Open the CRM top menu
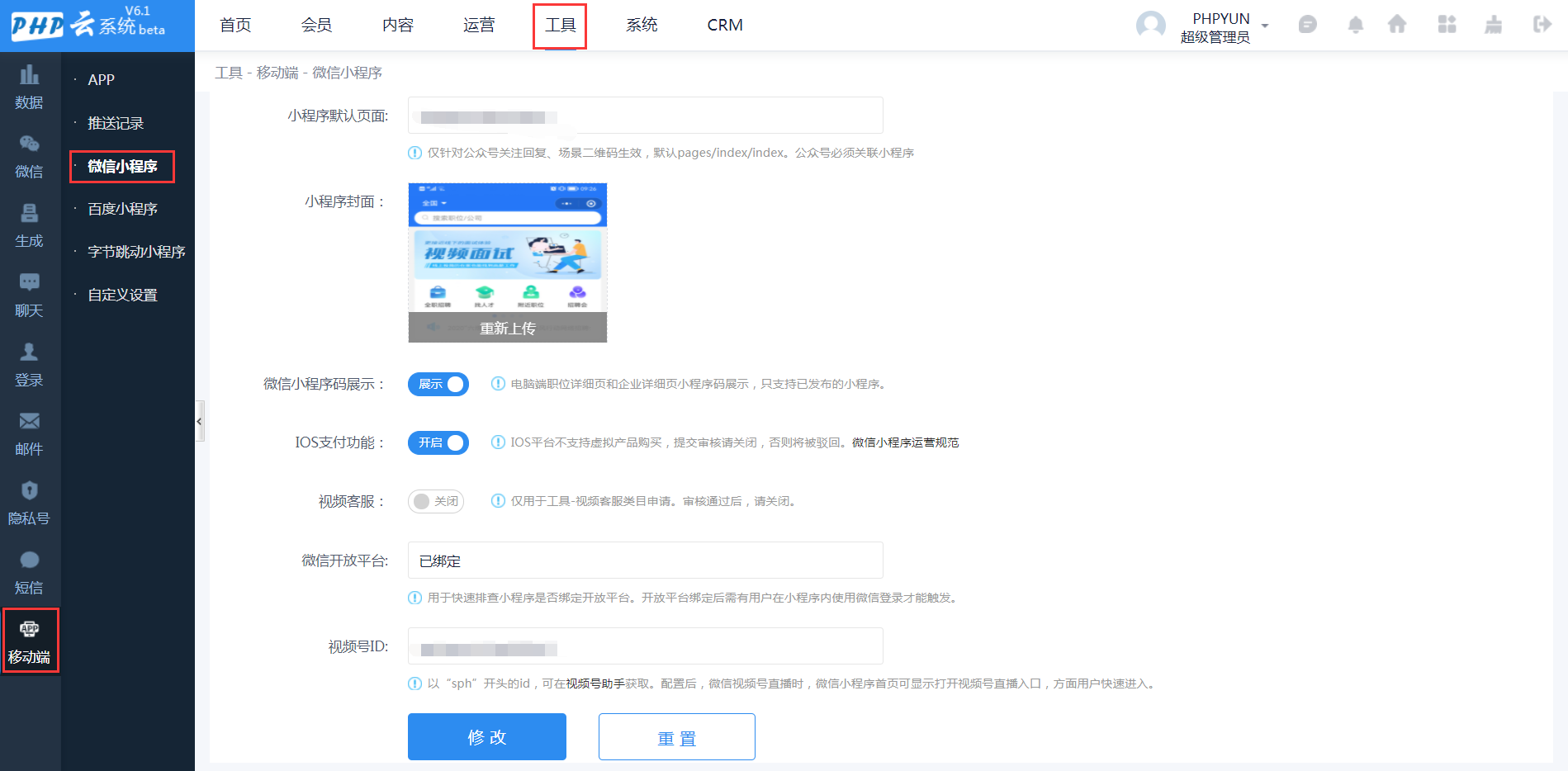1568x771 pixels. [x=725, y=26]
